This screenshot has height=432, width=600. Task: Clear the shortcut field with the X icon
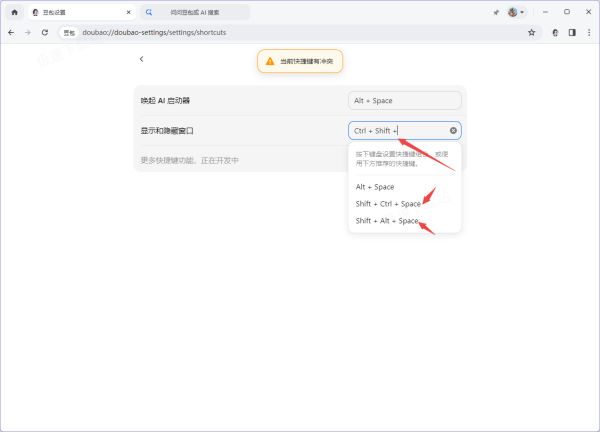453,131
